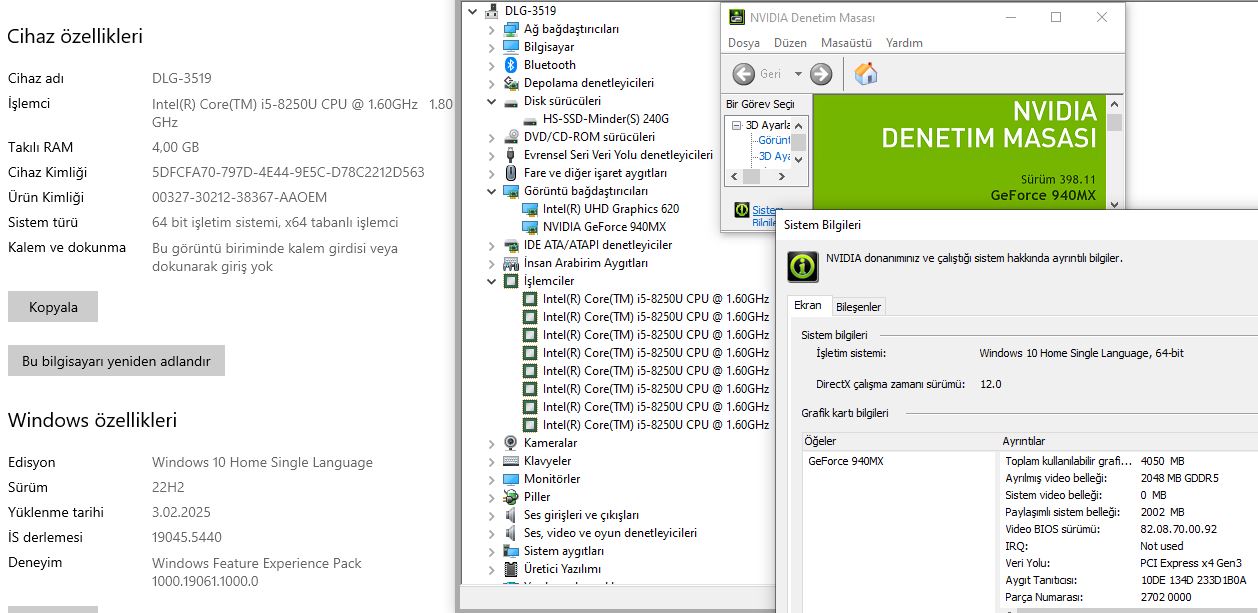This screenshot has height=613, width=1258.
Task: Click the Fare ve diğer işaret aygıtları icon
Action: [511, 173]
